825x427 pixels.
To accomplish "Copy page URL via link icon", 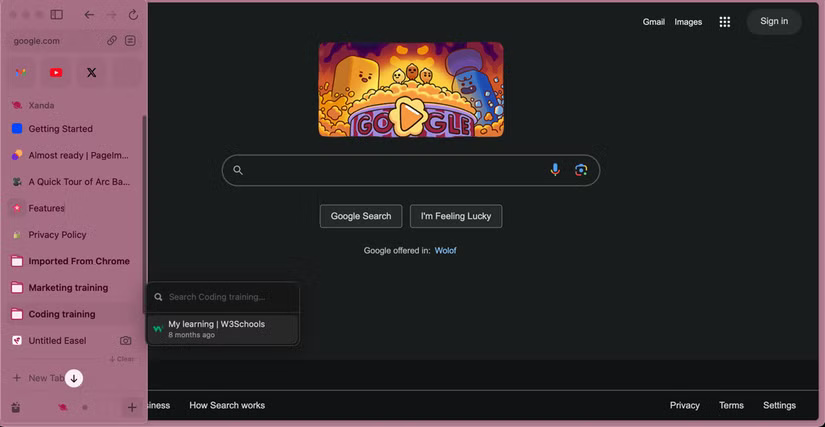I will click(112, 40).
